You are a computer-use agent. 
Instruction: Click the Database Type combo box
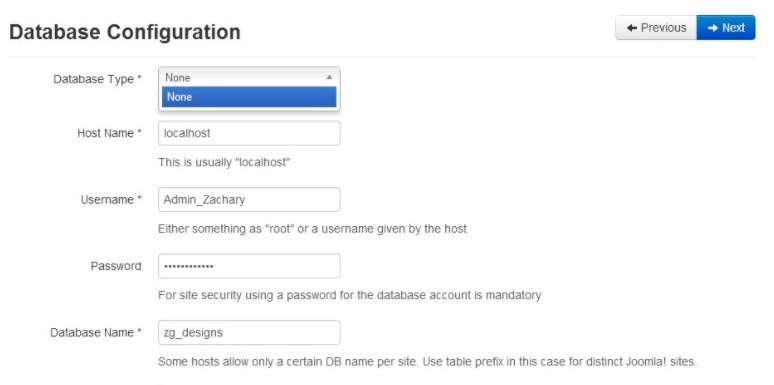point(249,77)
